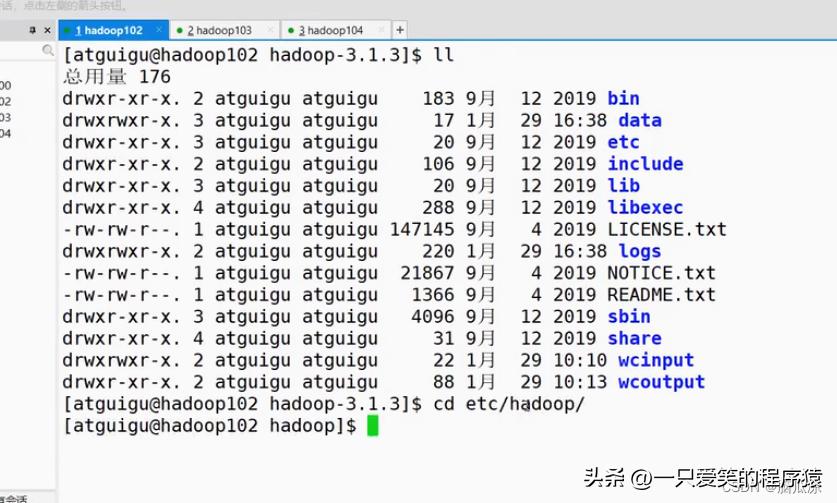Click the file size value '147145'
The width and height of the screenshot is (837, 503).
(x=422, y=230)
